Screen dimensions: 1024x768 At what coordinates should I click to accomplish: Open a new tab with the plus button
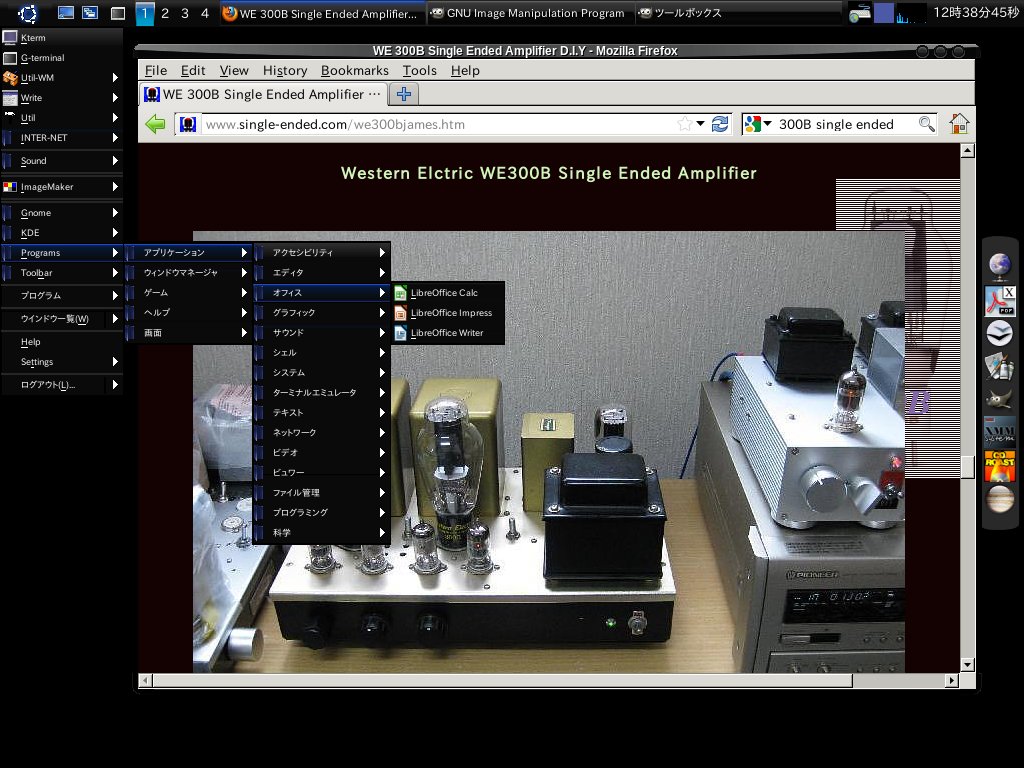point(404,94)
